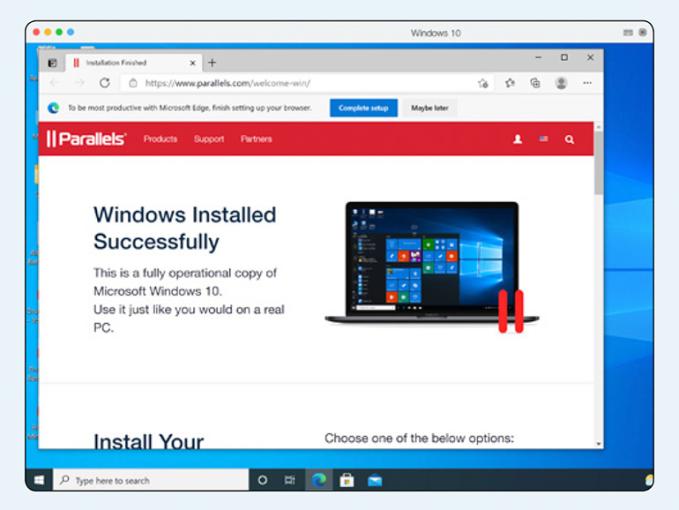
Task: Click the Edge logo in setup banner
Action: tap(54, 108)
